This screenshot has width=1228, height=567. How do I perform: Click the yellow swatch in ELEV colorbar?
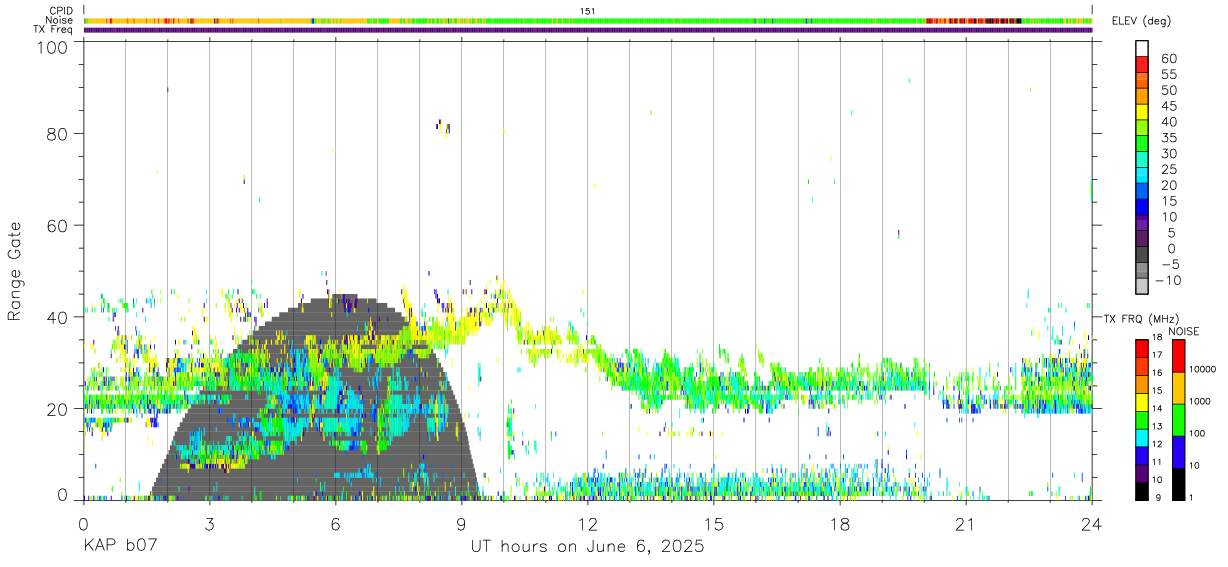(x=1143, y=111)
